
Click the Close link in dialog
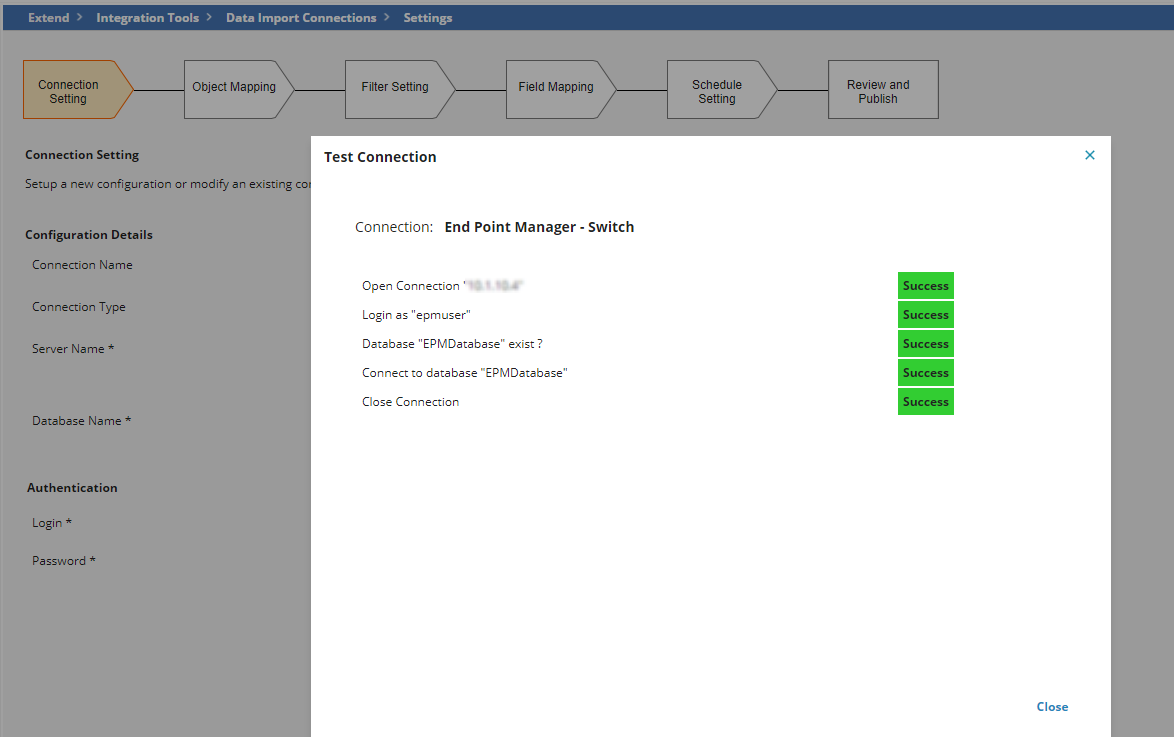(x=1052, y=707)
